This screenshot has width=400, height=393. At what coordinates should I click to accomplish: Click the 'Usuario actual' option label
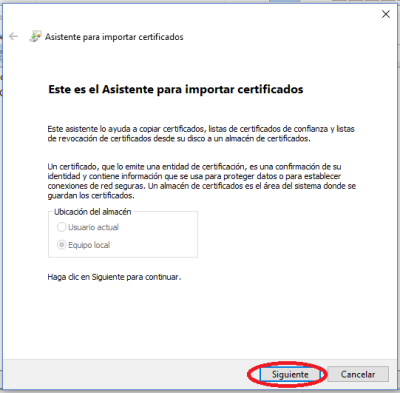tap(93, 227)
